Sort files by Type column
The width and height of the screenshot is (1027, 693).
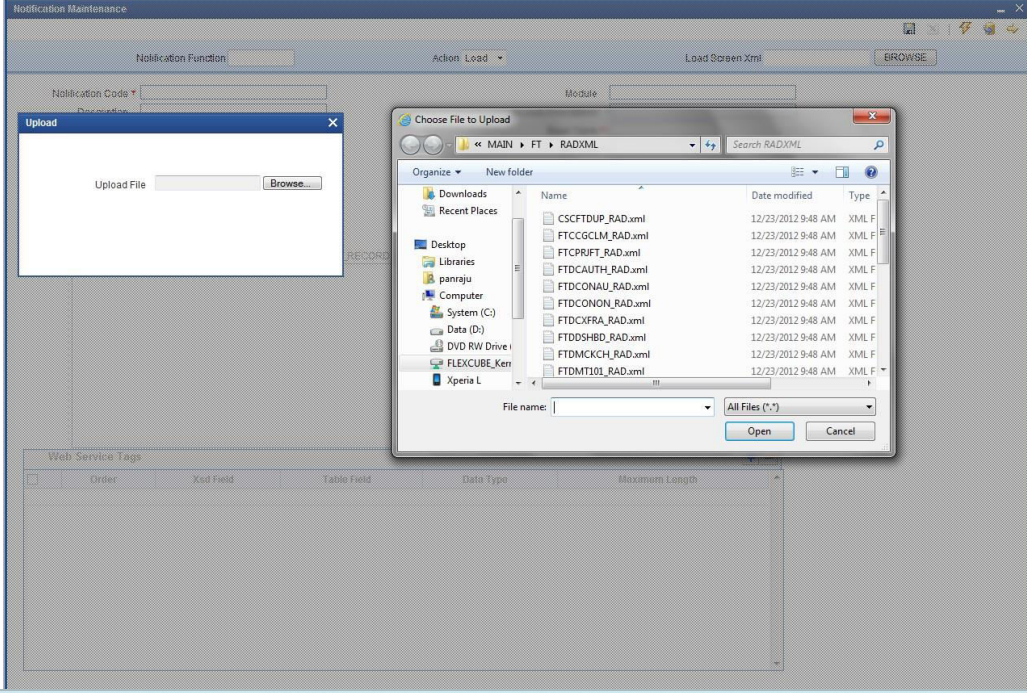pyautogui.click(x=859, y=195)
